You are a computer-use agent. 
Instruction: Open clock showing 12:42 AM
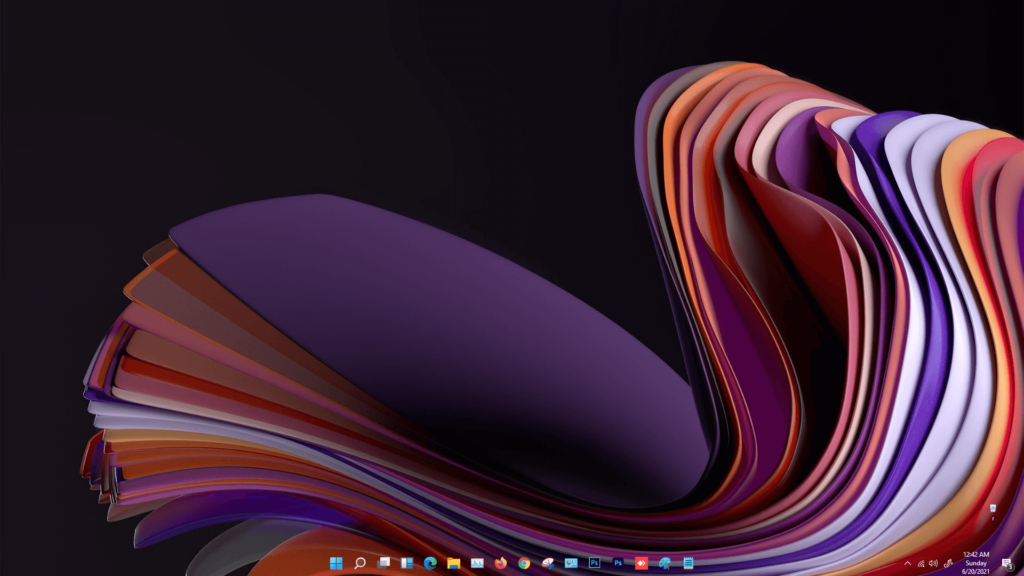tap(976, 563)
